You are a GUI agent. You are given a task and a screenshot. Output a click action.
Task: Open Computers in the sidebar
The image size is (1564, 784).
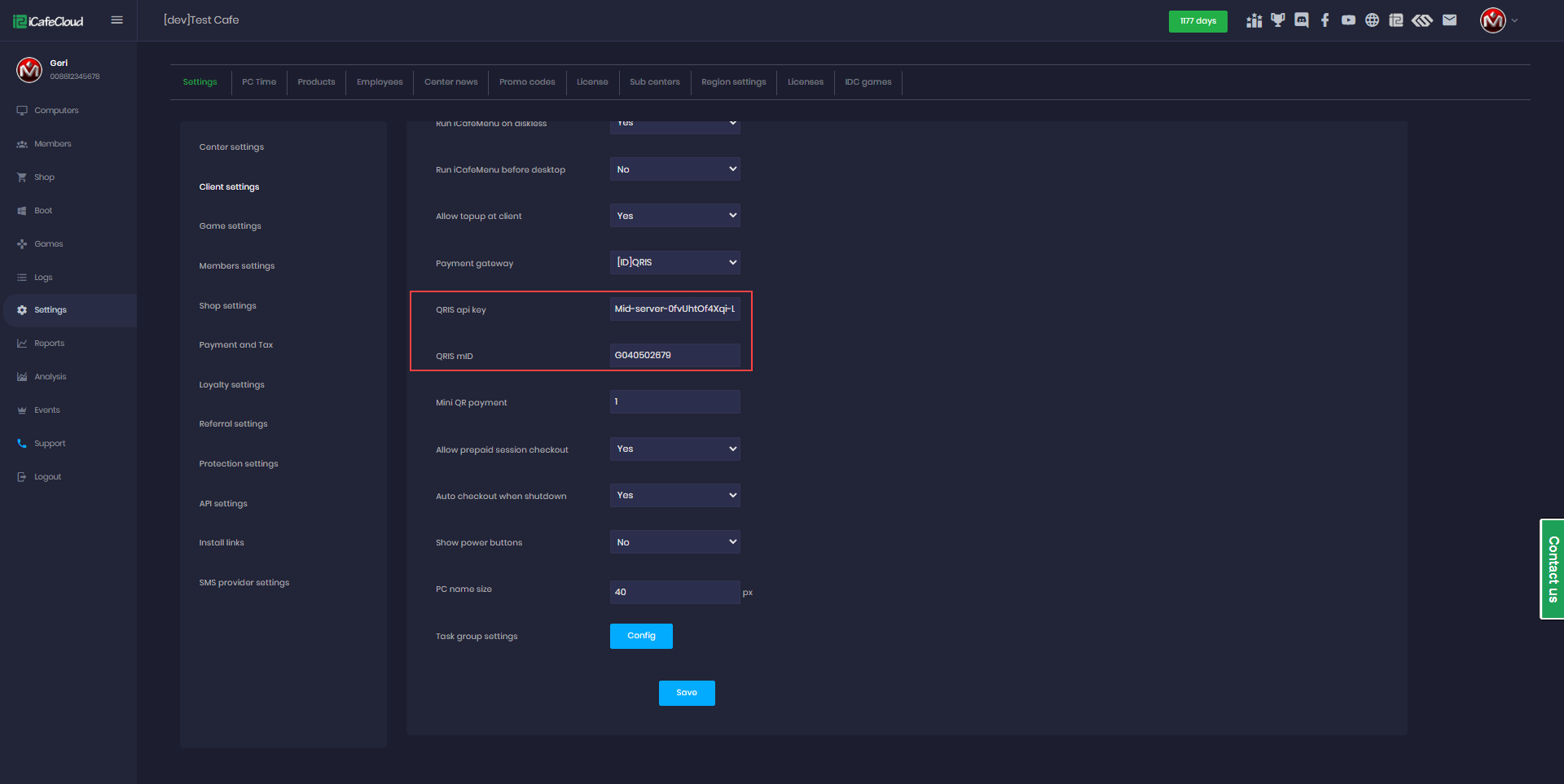56,111
